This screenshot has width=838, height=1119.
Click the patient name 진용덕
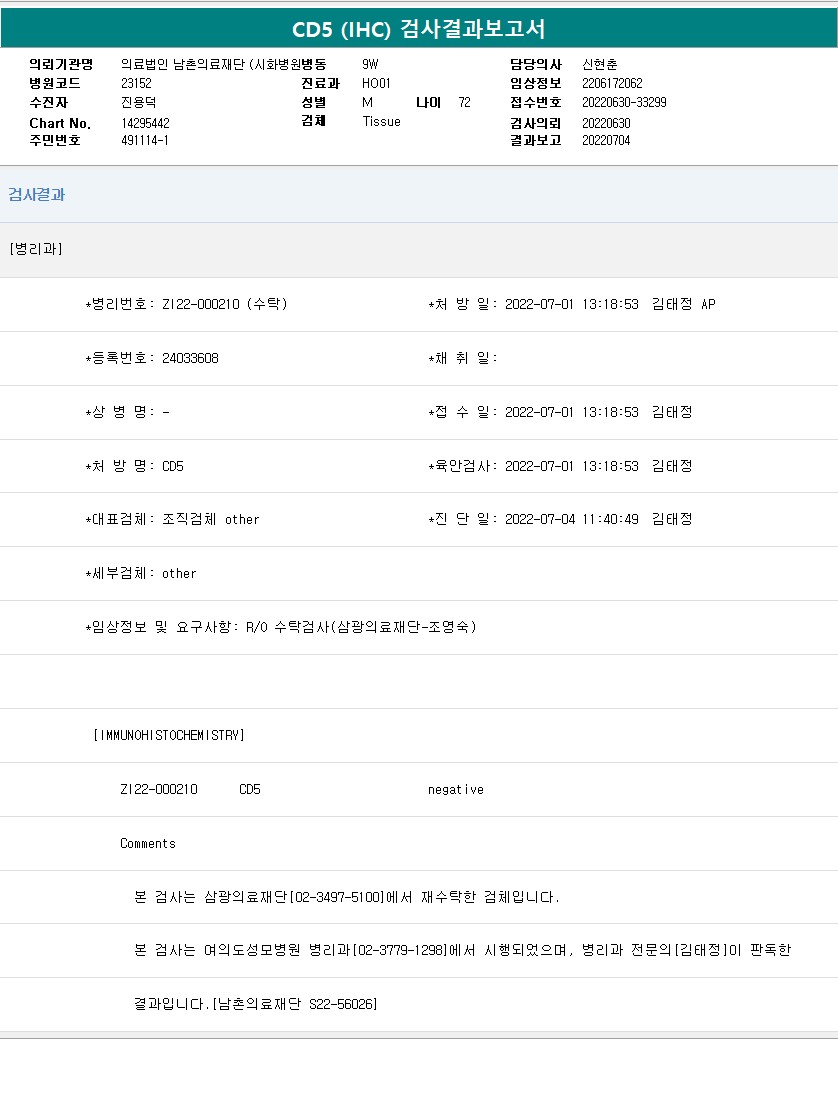pyautogui.click(x=139, y=102)
